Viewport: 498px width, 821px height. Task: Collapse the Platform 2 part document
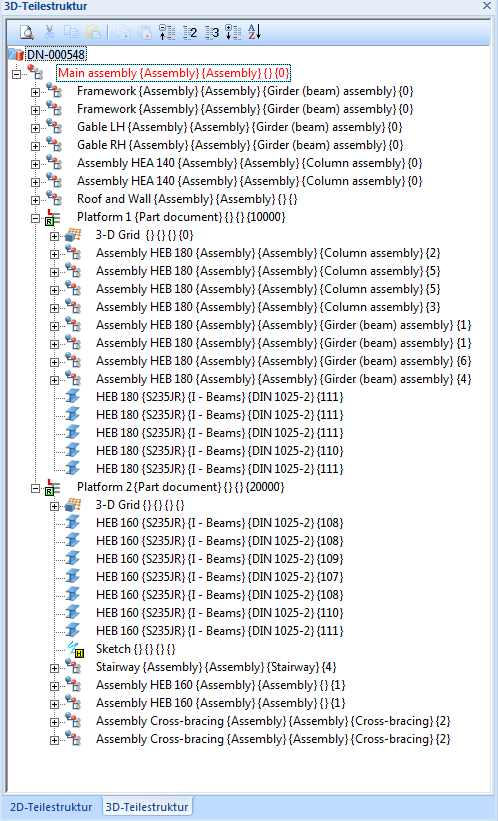click(x=35, y=488)
